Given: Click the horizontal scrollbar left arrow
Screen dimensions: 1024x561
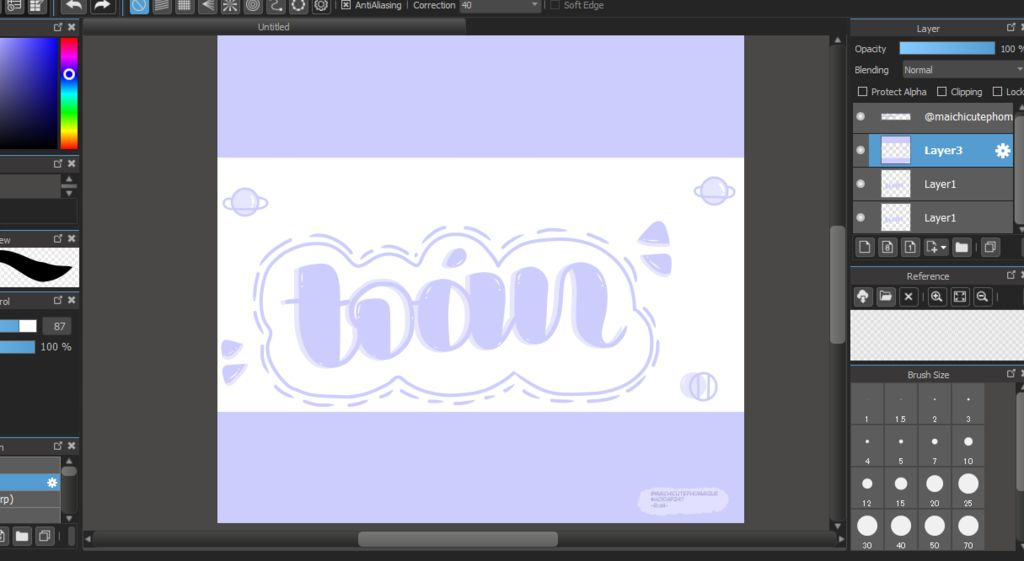Looking at the screenshot, I should click(88, 539).
